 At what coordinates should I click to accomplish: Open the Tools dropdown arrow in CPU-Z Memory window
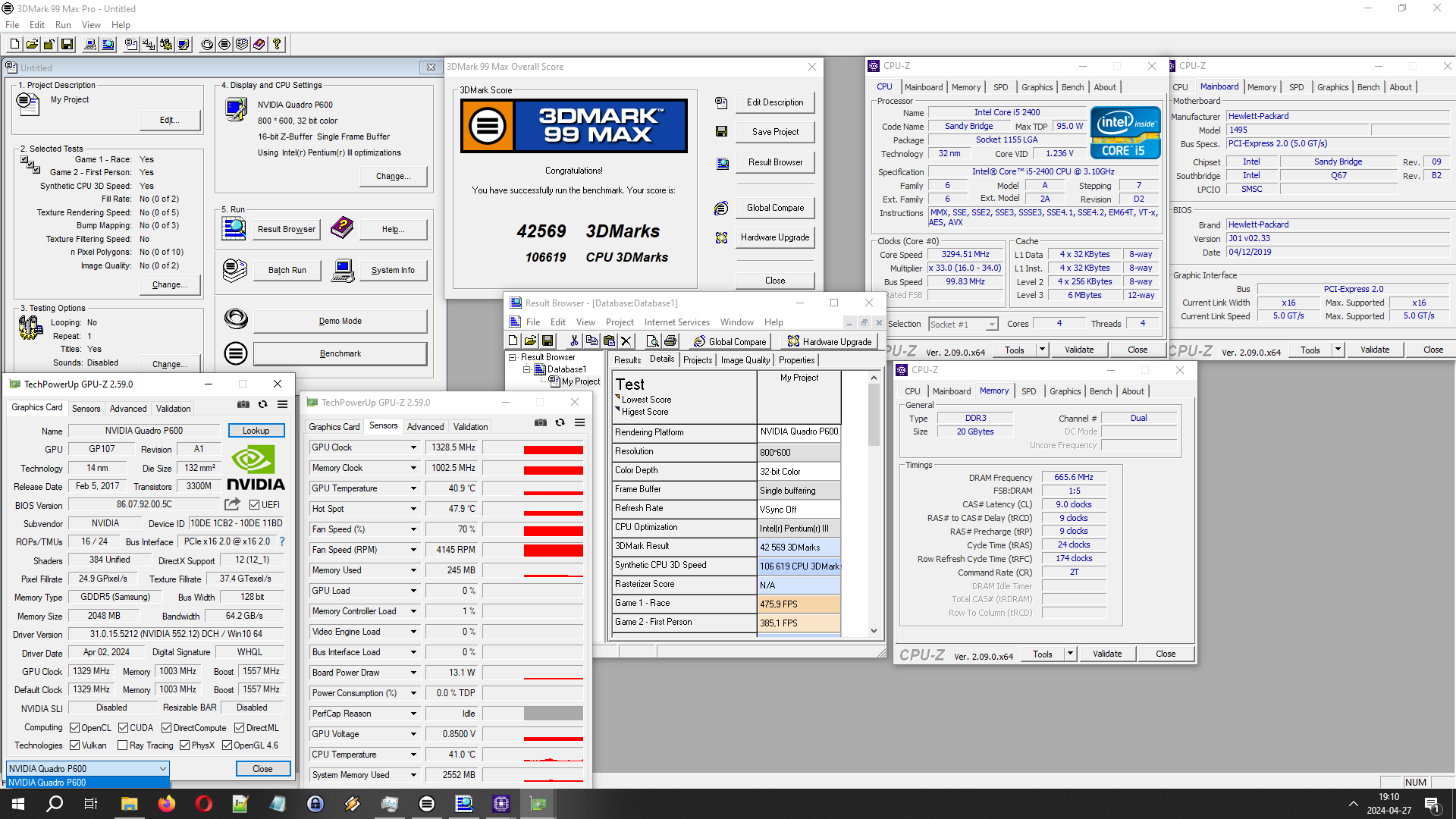pyautogui.click(x=1071, y=654)
